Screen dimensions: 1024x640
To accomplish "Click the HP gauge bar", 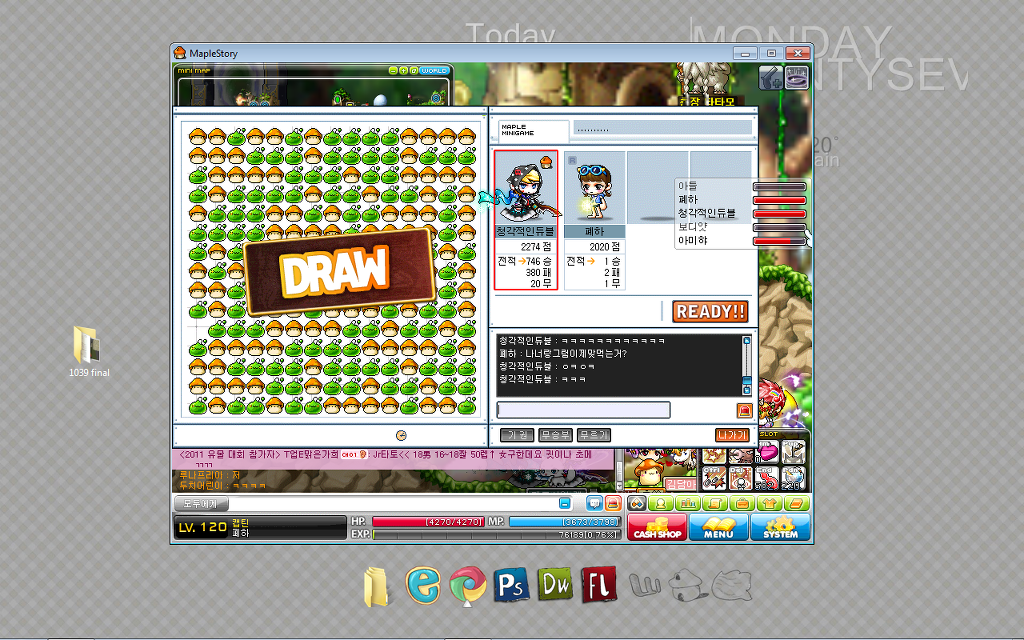I will (x=428, y=522).
